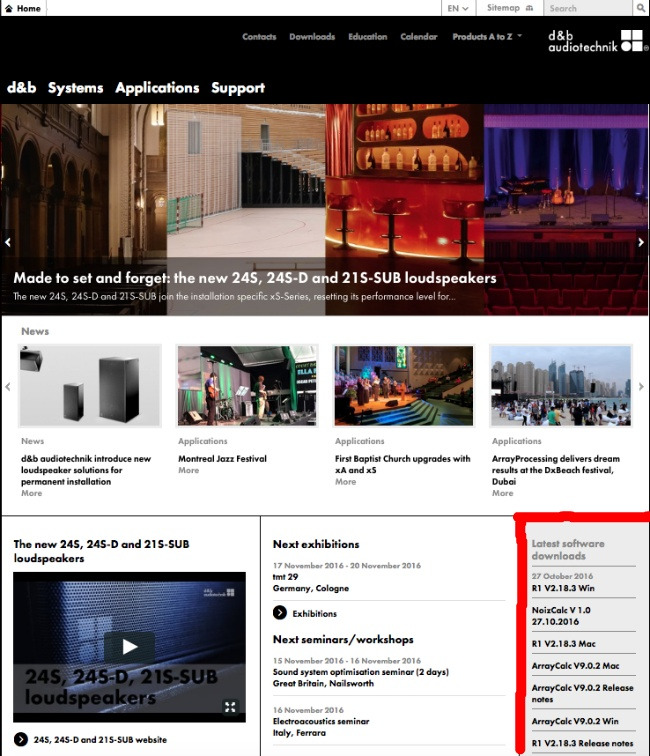650x756 pixels.
Task: Open the Electroacoustics seminar entry
Action: click(322, 721)
